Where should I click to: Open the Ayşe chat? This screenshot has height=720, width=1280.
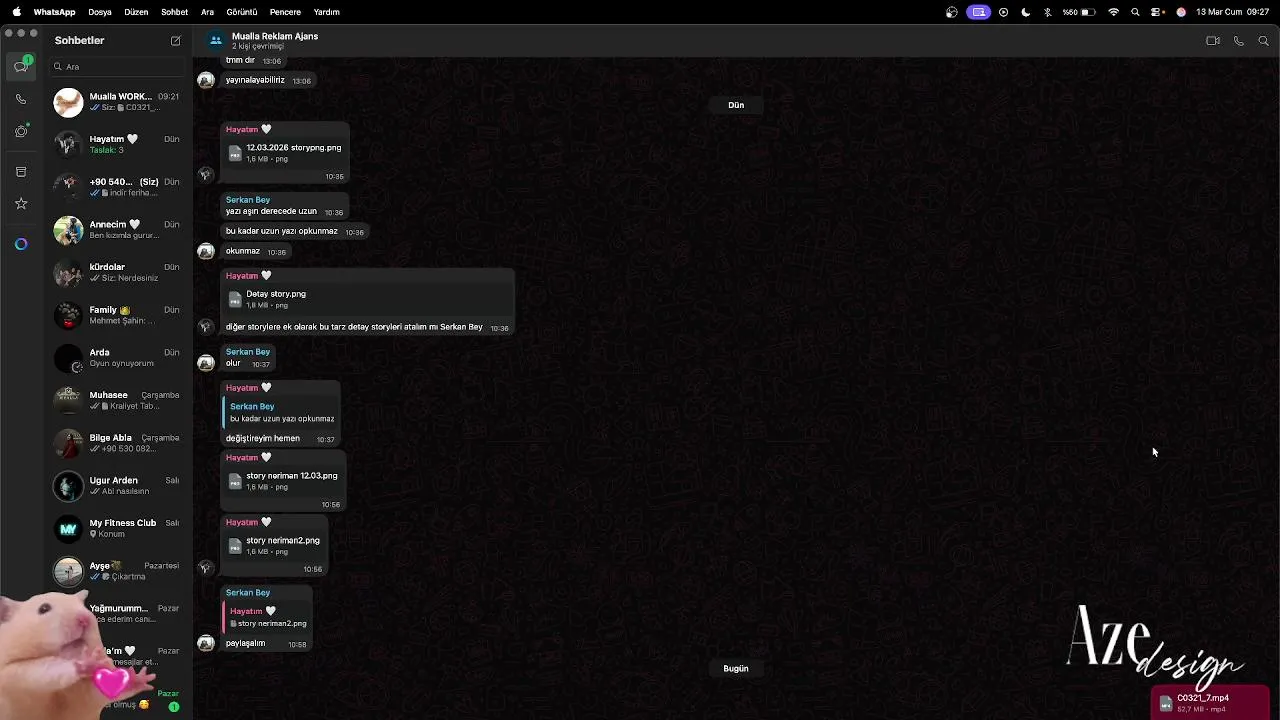pos(117,571)
